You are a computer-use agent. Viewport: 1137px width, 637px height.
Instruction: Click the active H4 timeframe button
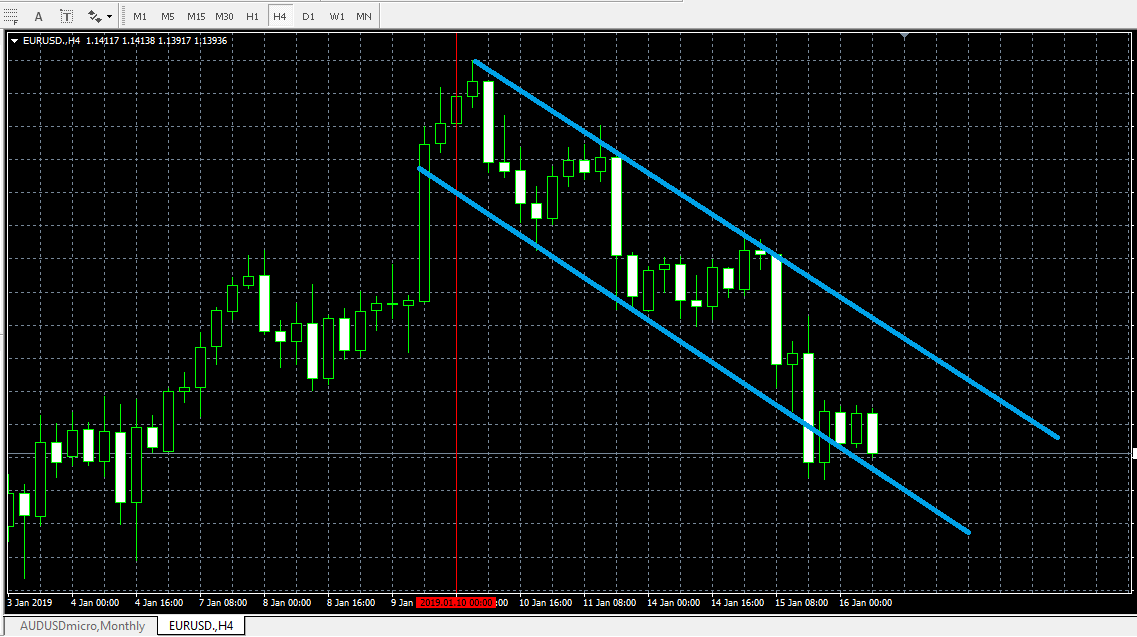point(280,17)
